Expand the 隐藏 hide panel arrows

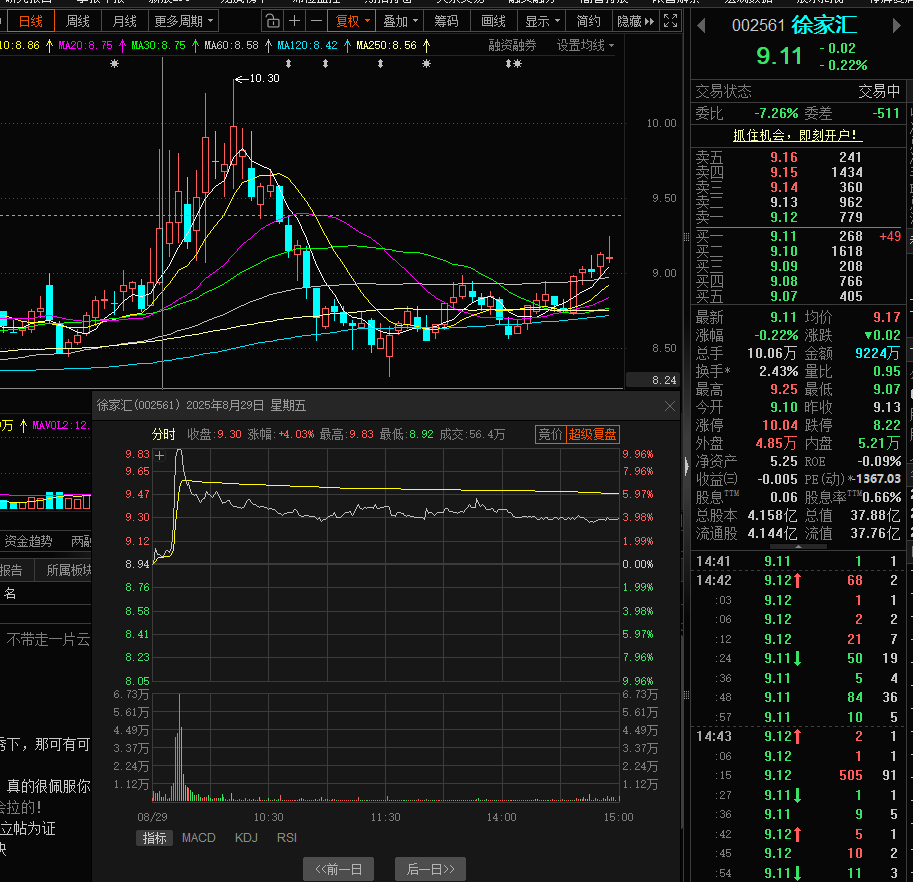pos(635,22)
